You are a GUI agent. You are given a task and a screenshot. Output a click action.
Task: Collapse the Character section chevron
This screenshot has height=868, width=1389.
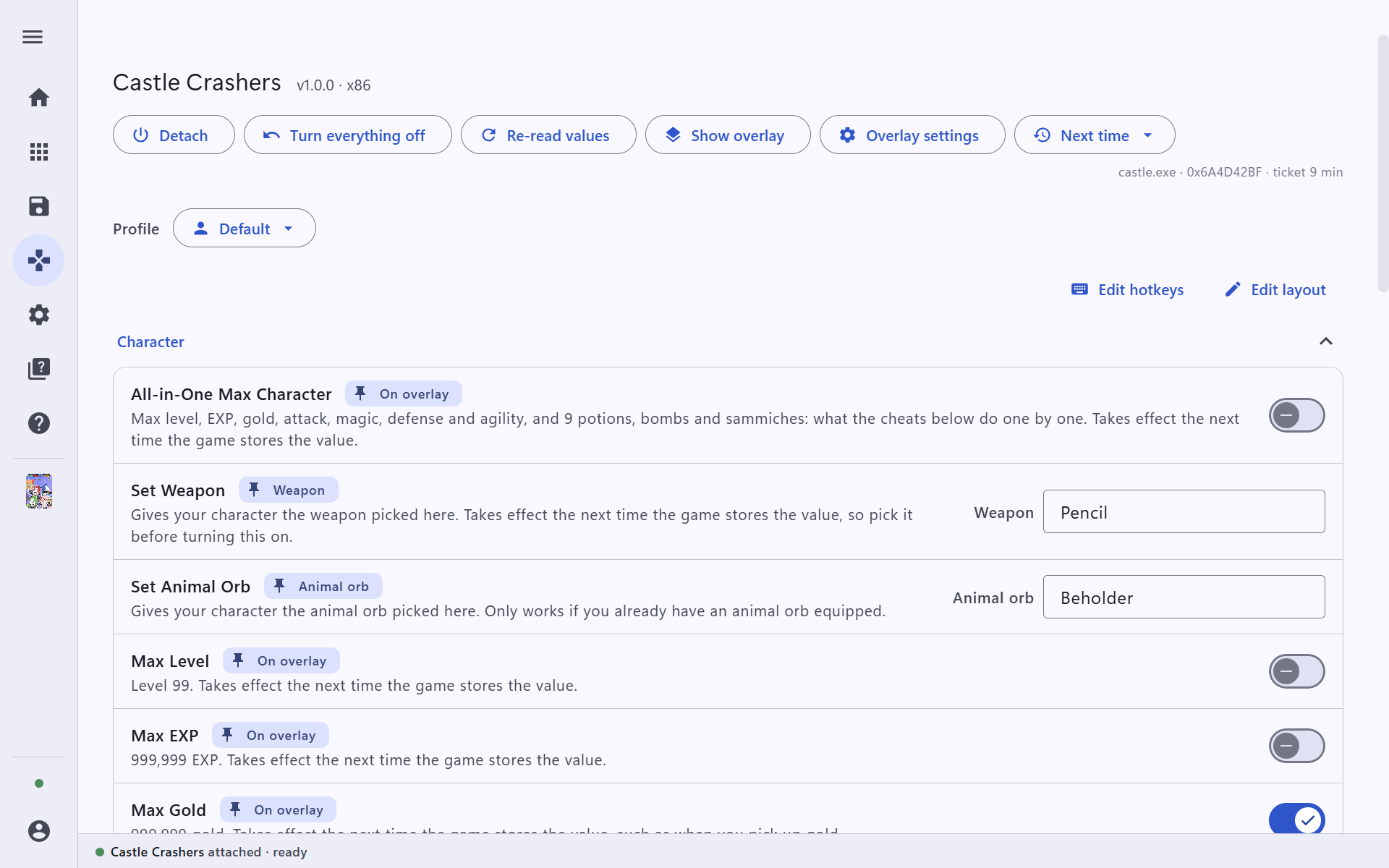(1326, 341)
